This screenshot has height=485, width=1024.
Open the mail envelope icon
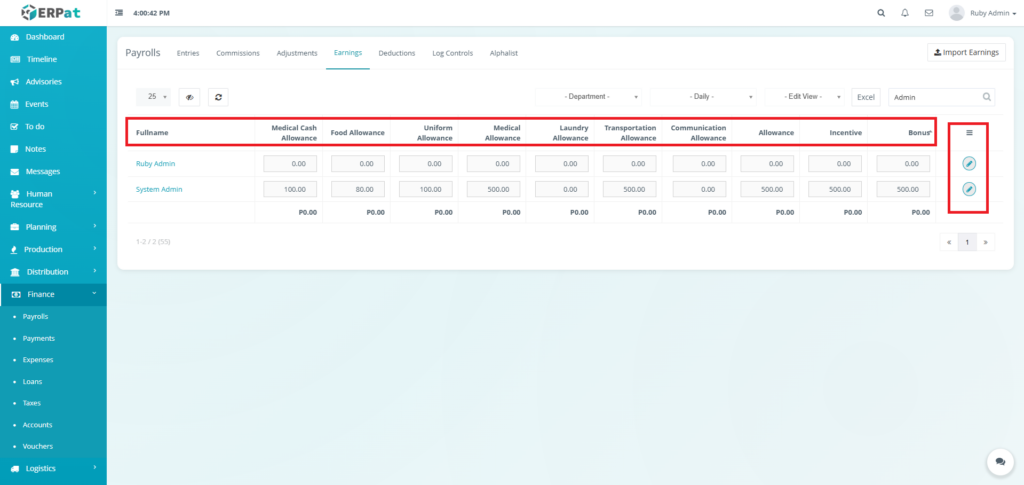coord(929,13)
